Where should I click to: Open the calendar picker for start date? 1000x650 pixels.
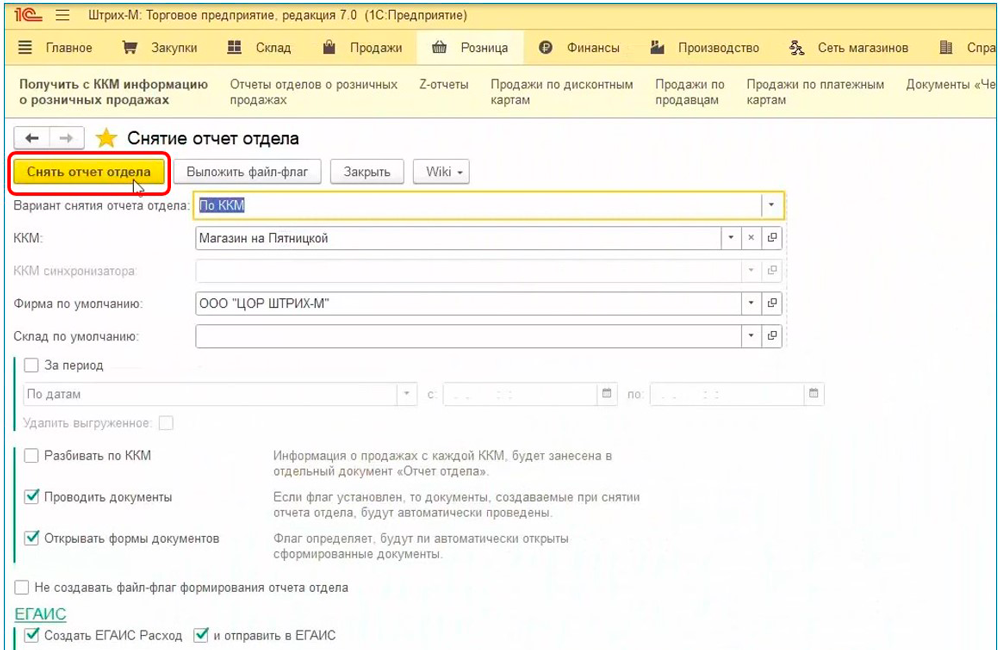[x=607, y=394]
